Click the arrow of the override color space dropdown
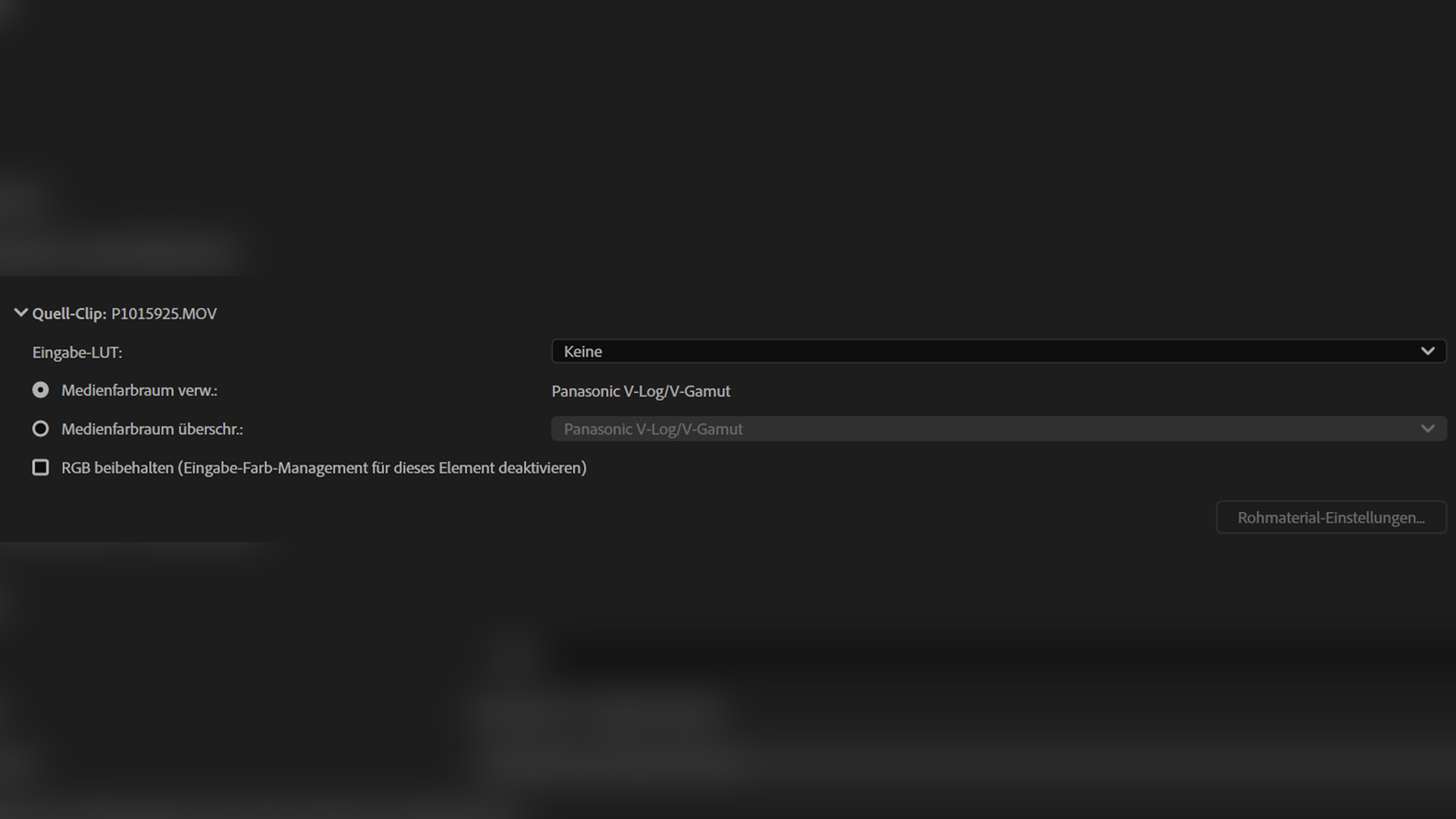Screen dimensions: 1456x819 [x=1427, y=428]
